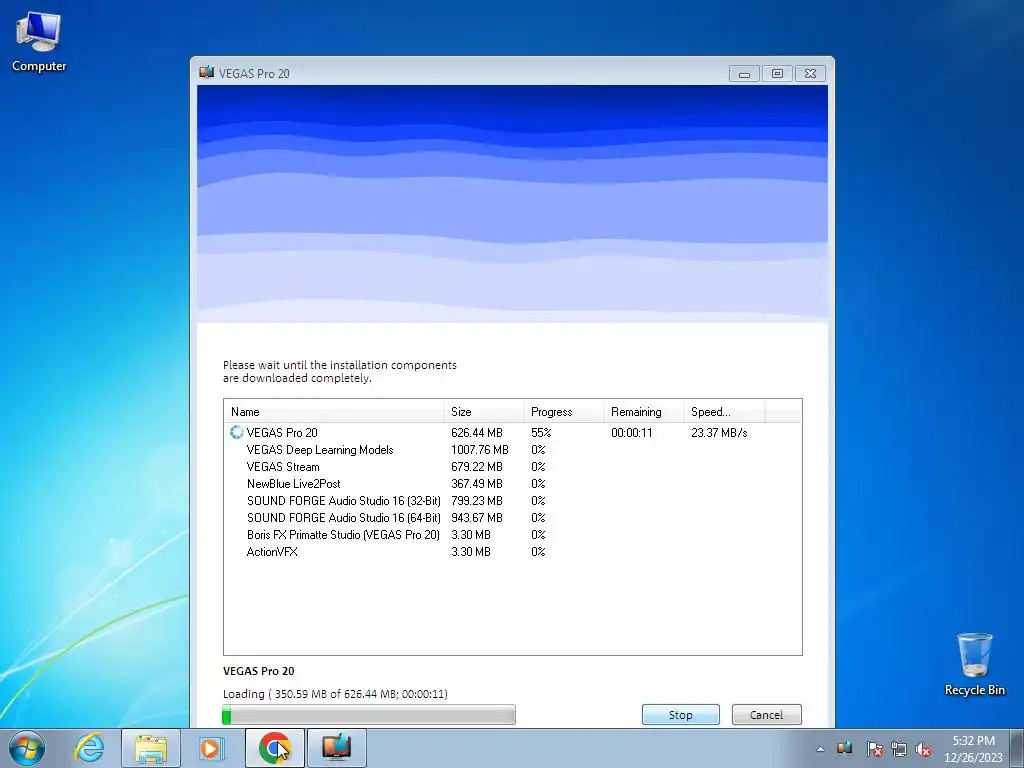Sort list by the Remaining column header

coord(644,411)
